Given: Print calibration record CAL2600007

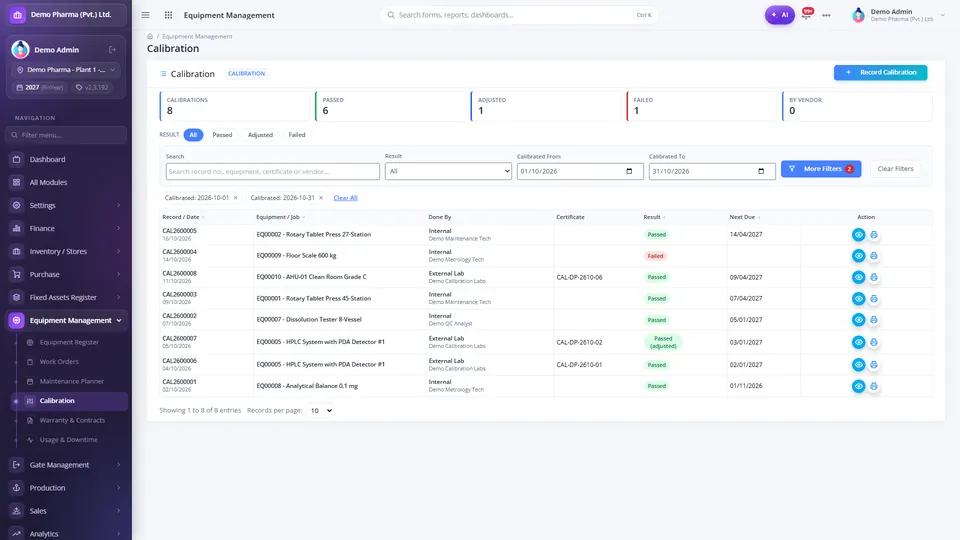Looking at the screenshot, I should (874, 342).
